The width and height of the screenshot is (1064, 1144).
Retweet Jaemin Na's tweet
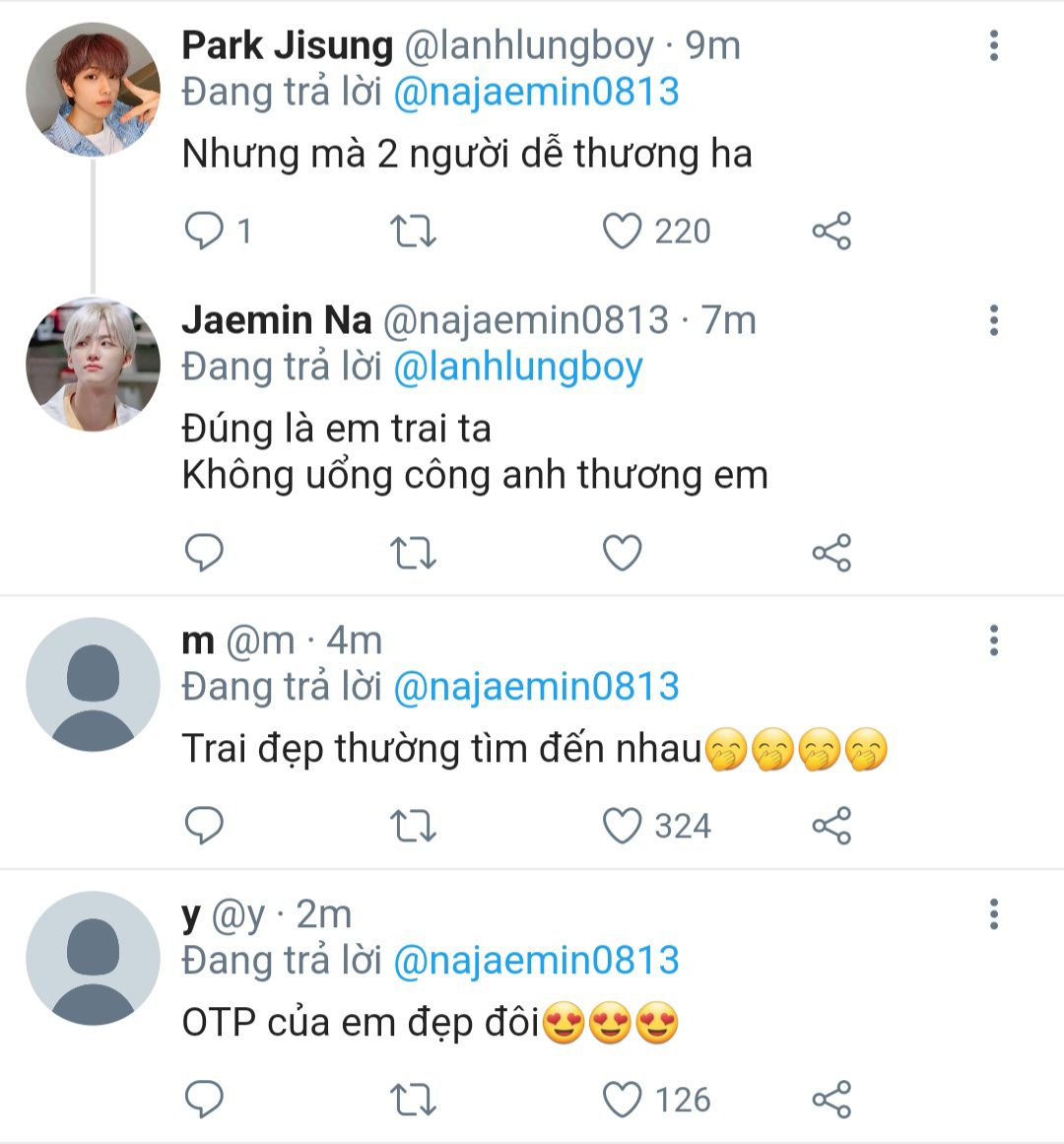[413, 553]
